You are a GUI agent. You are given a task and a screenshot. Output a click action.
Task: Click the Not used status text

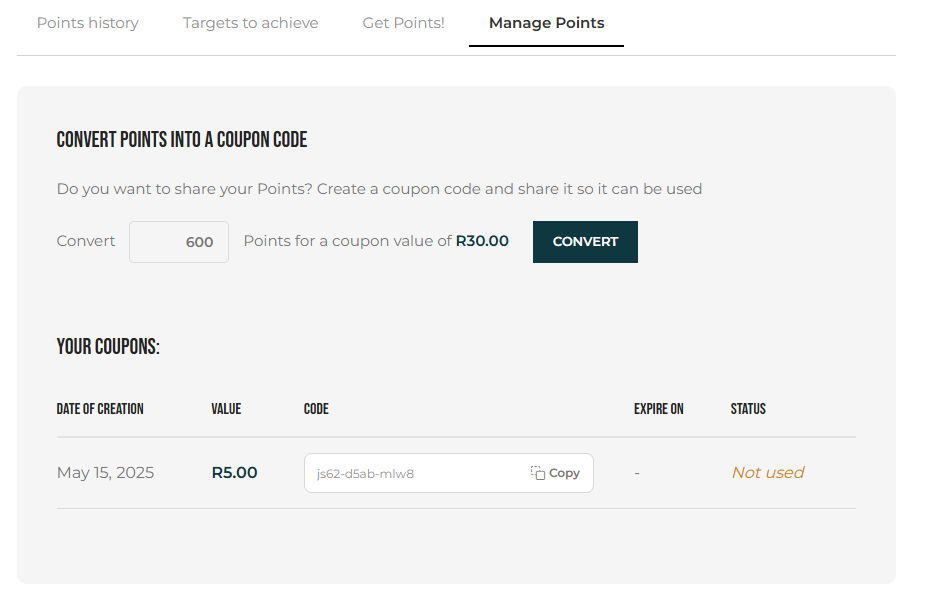[768, 473]
